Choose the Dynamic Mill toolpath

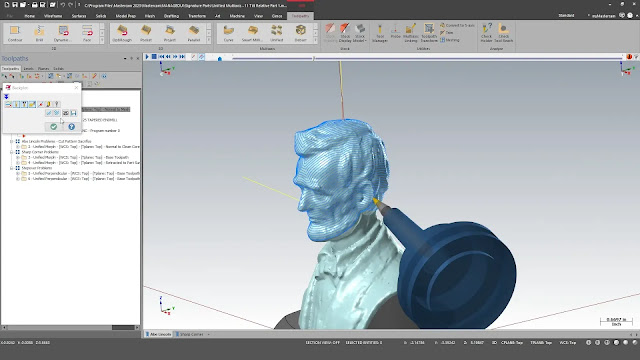pyautogui.click(x=63, y=33)
